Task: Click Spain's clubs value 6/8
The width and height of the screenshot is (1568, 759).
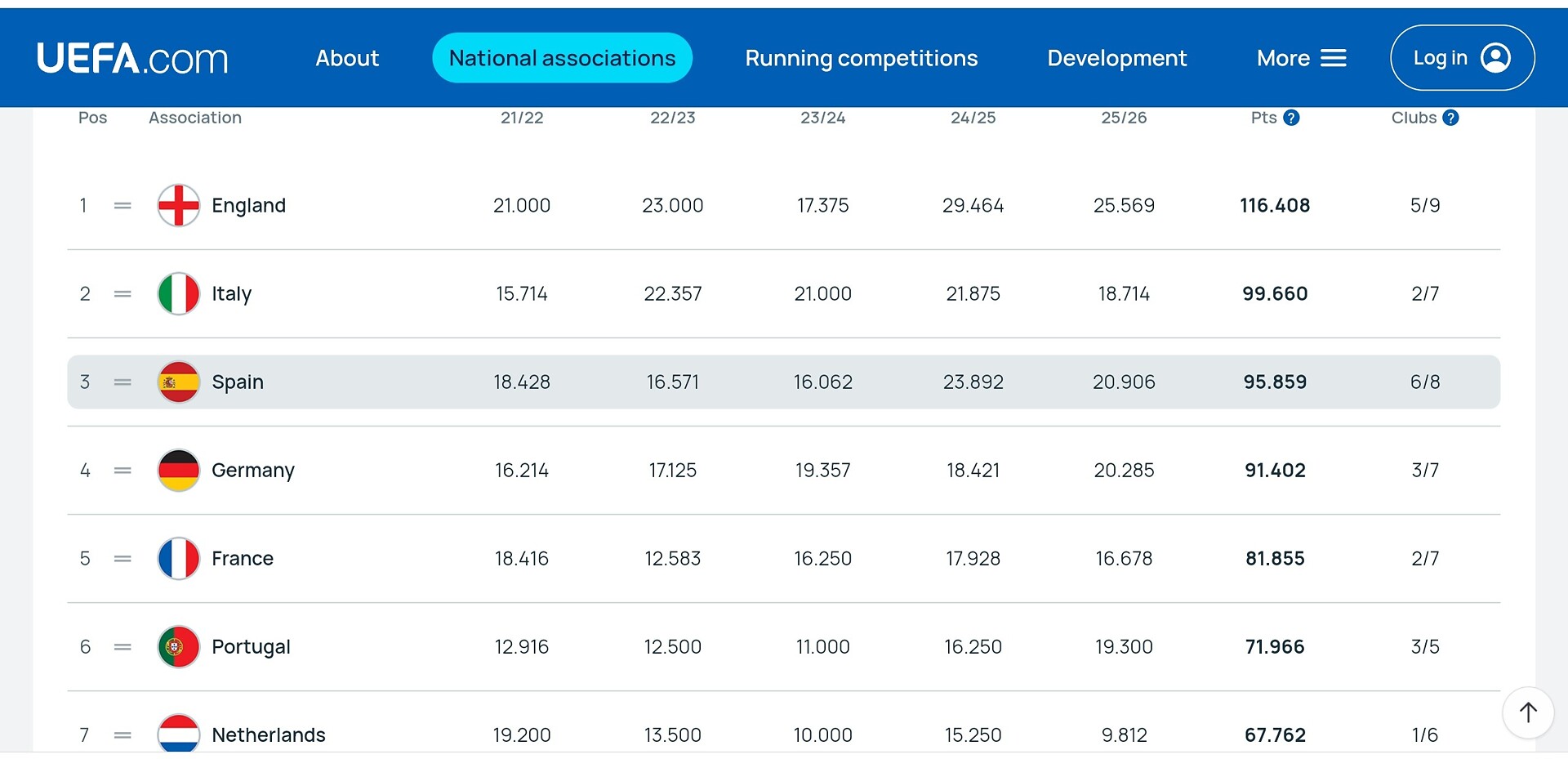Action: click(1425, 382)
